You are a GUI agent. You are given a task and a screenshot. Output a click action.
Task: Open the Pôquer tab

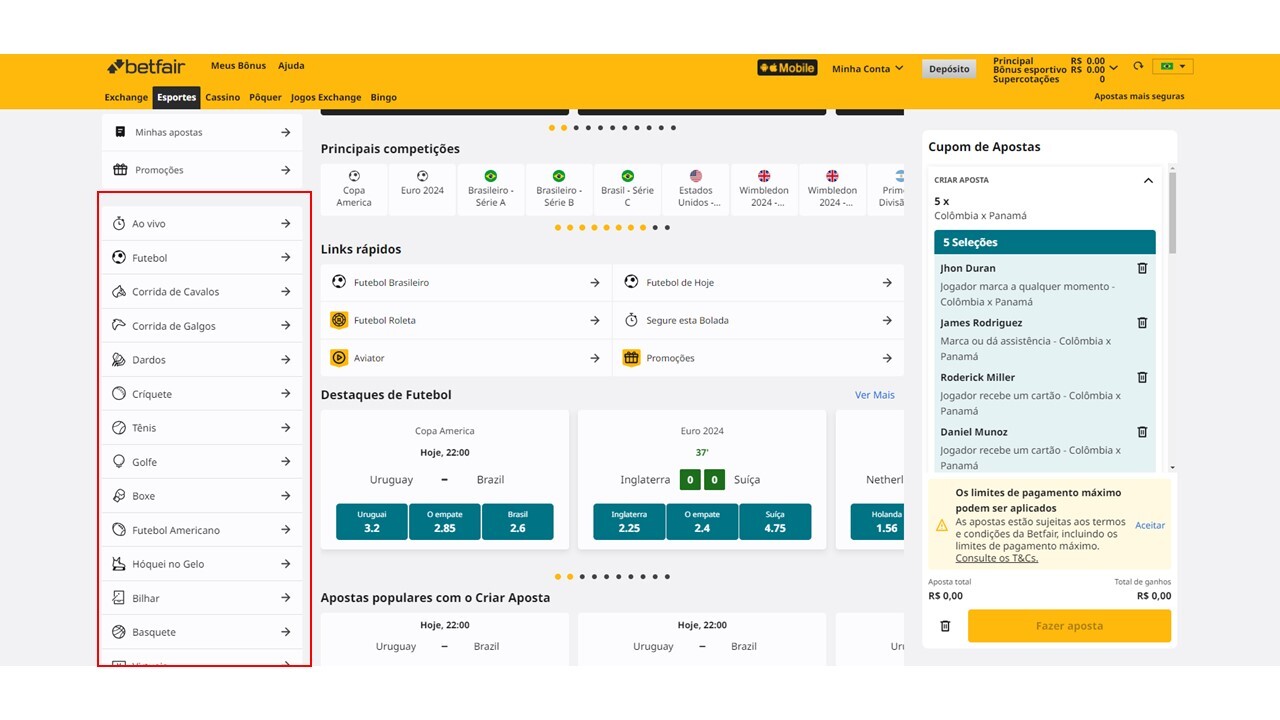tap(265, 97)
